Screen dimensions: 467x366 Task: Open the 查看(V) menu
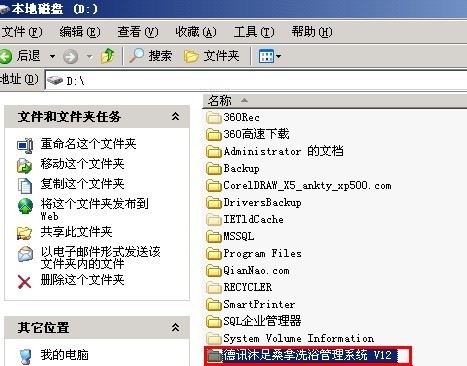(x=138, y=32)
